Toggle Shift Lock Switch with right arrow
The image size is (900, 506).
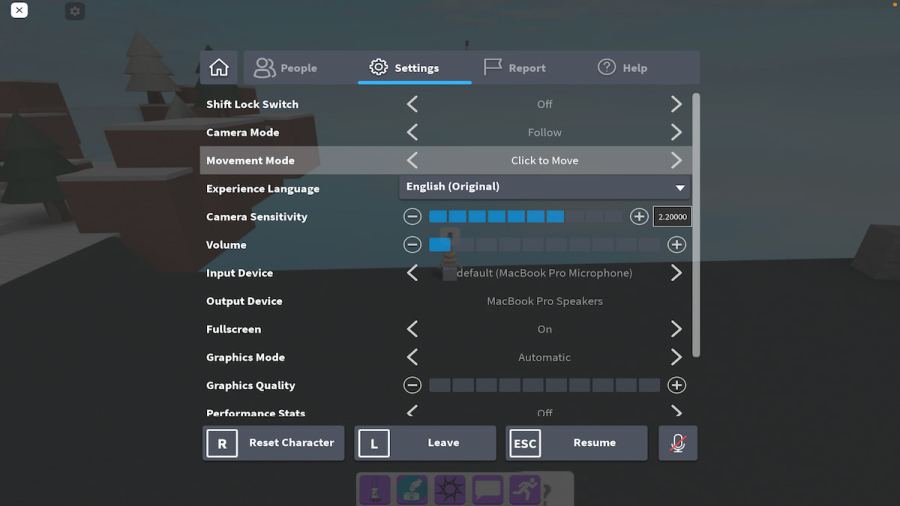point(677,104)
